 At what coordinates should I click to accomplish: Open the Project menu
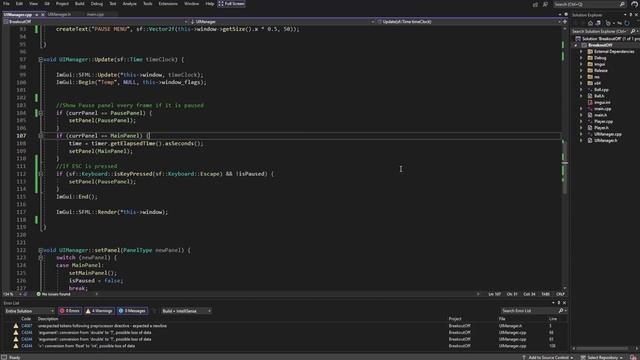62,4
